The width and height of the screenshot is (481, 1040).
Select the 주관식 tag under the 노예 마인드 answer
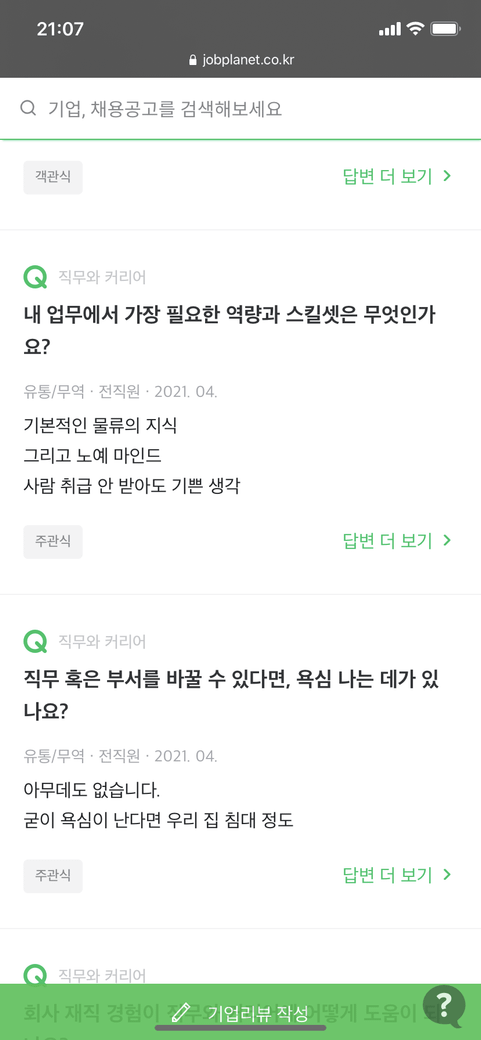(53, 541)
